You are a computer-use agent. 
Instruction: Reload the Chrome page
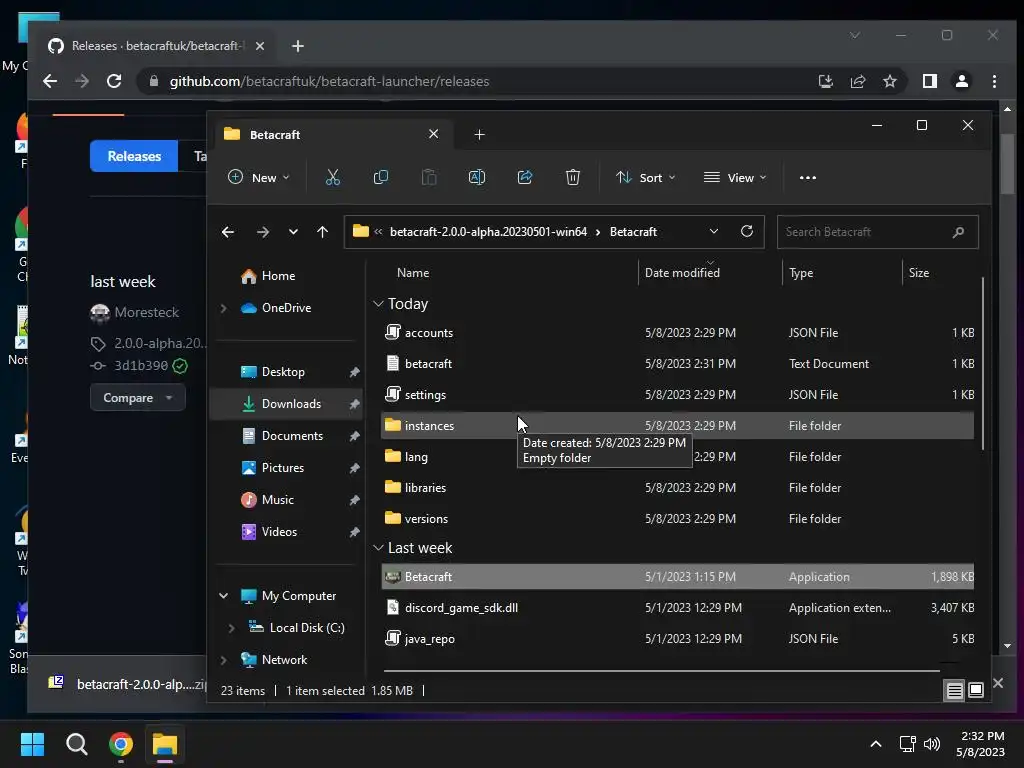pyautogui.click(x=114, y=81)
